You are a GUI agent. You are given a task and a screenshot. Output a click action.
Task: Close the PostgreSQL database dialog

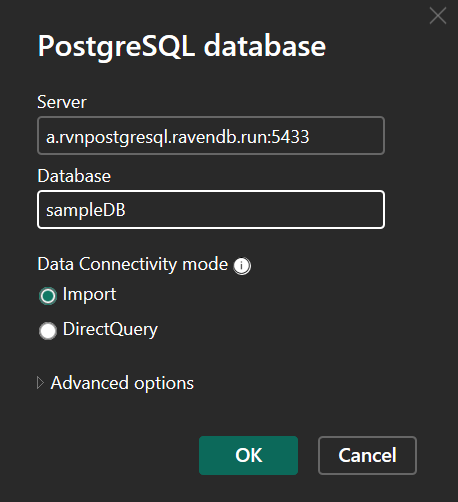coord(438,16)
